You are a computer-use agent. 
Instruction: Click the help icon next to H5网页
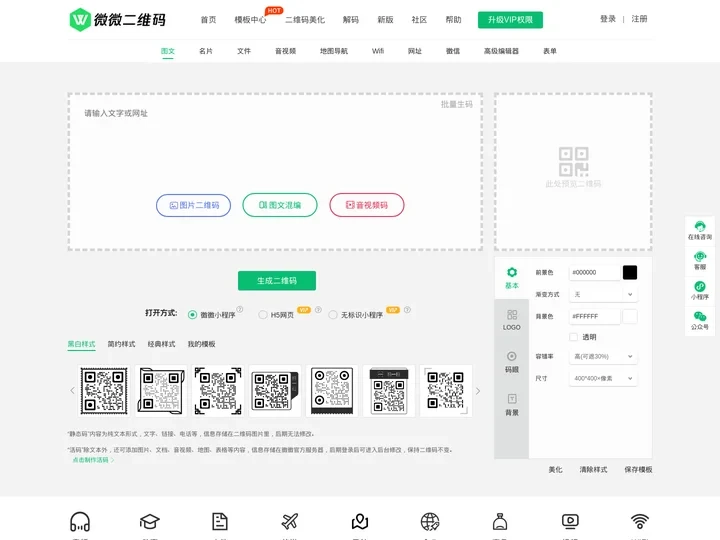[x=318, y=309]
